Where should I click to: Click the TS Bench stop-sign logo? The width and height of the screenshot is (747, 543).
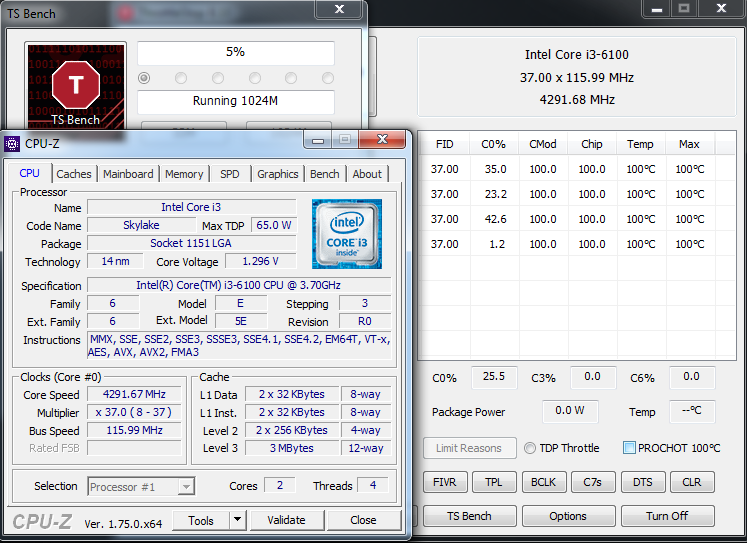tap(75, 85)
